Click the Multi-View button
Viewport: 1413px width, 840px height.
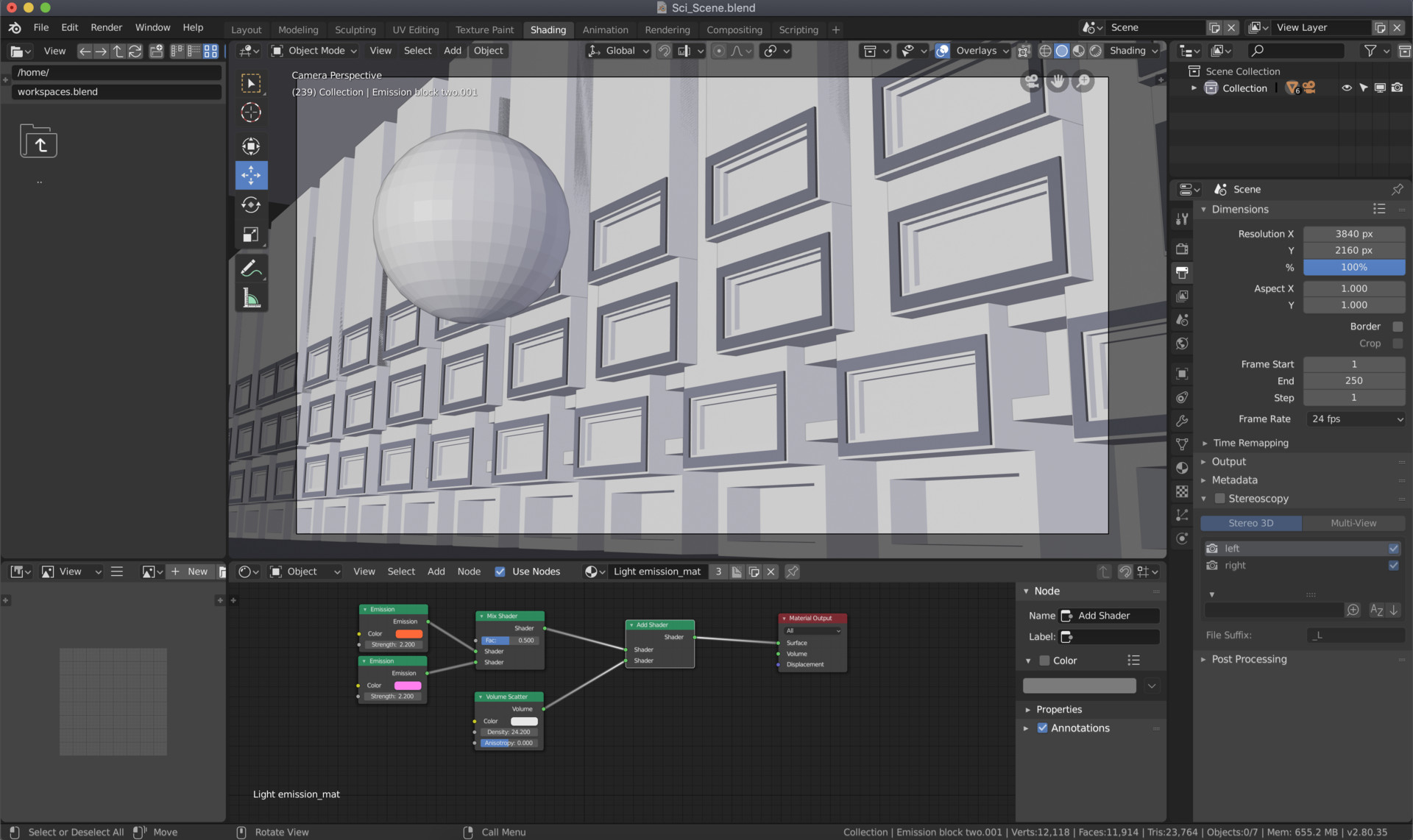click(1353, 523)
